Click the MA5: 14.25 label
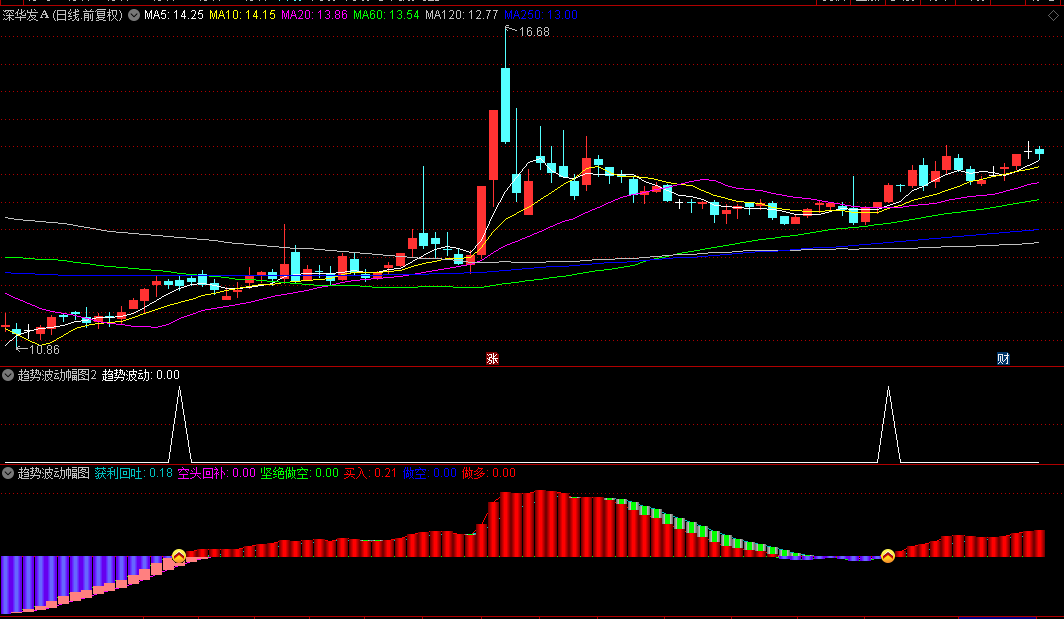This screenshot has width=1064, height=619. click(174, 15)
